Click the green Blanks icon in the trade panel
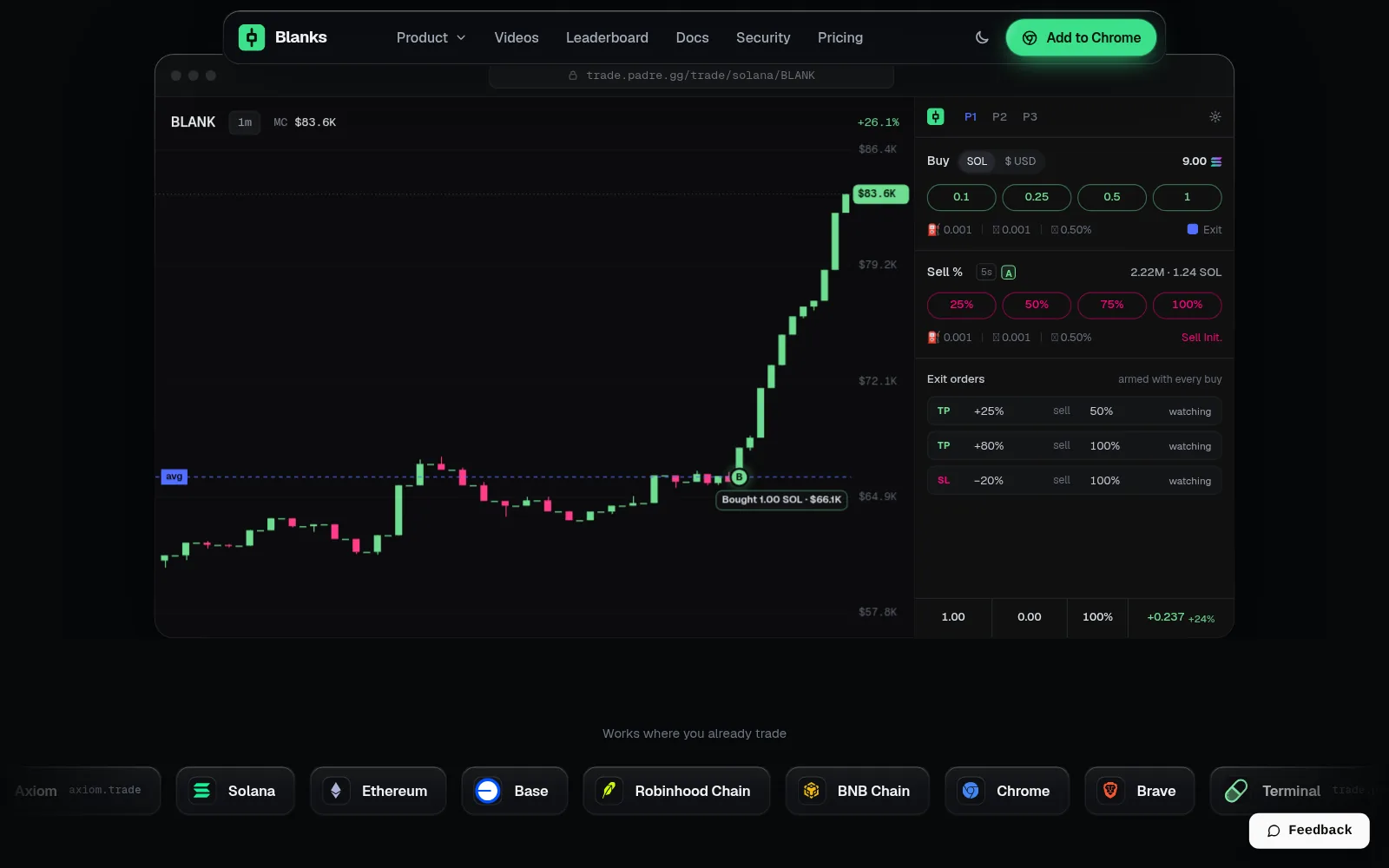Screen dimensions: 1389x868 (936, 116)
